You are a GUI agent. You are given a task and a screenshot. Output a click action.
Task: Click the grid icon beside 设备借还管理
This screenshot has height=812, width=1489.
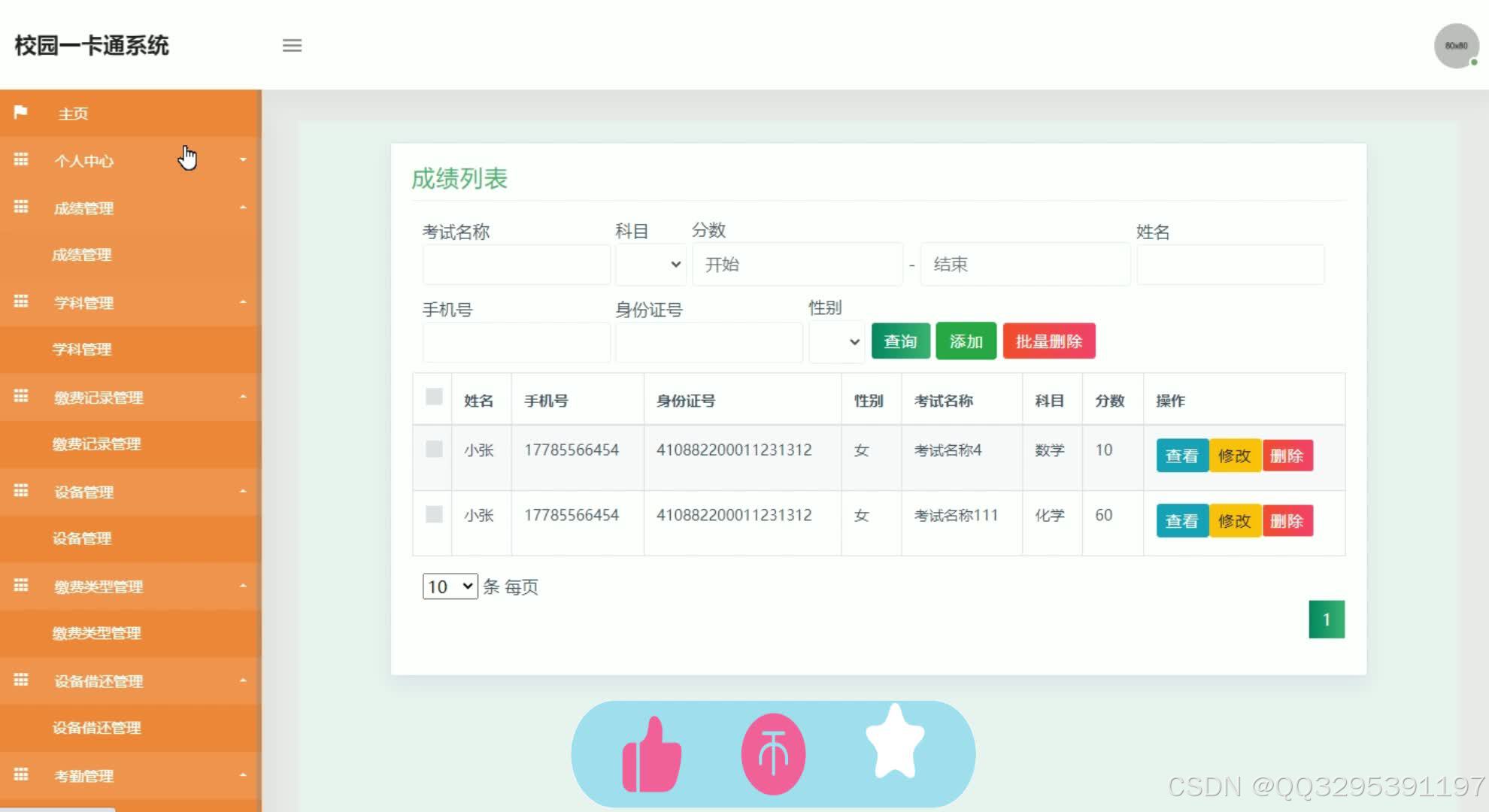click(21, 680)
